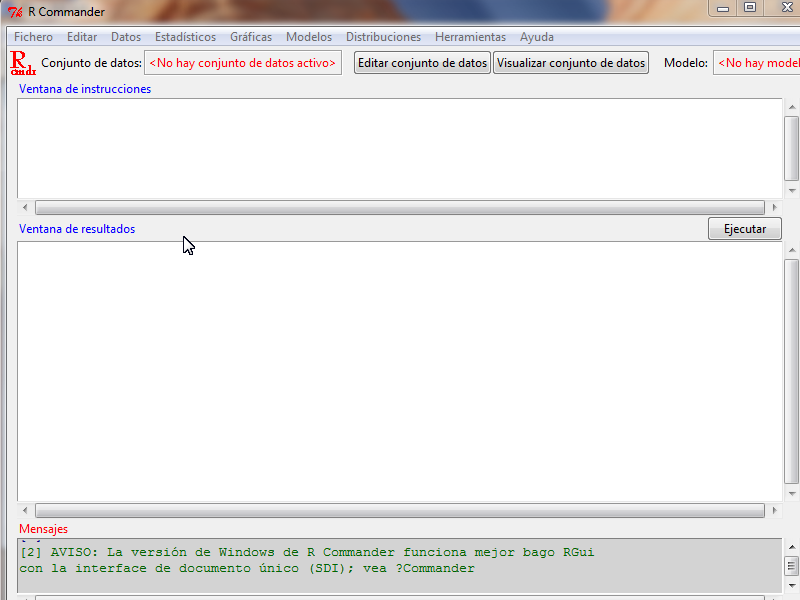Click the active model selector button
The width and height of the screenshot is (800, 600).
[757, 63]
